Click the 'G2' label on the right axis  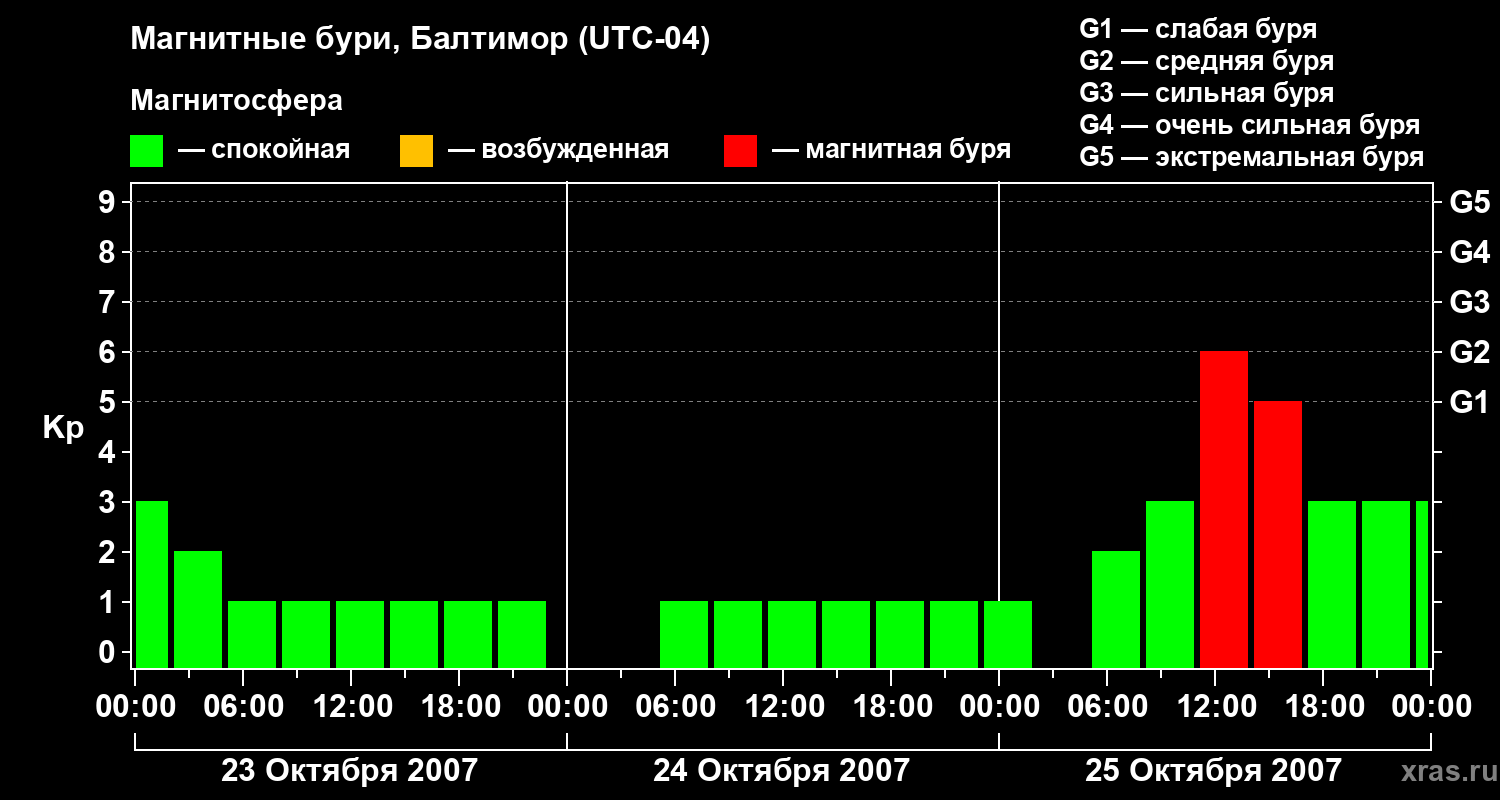point(1470,353)
